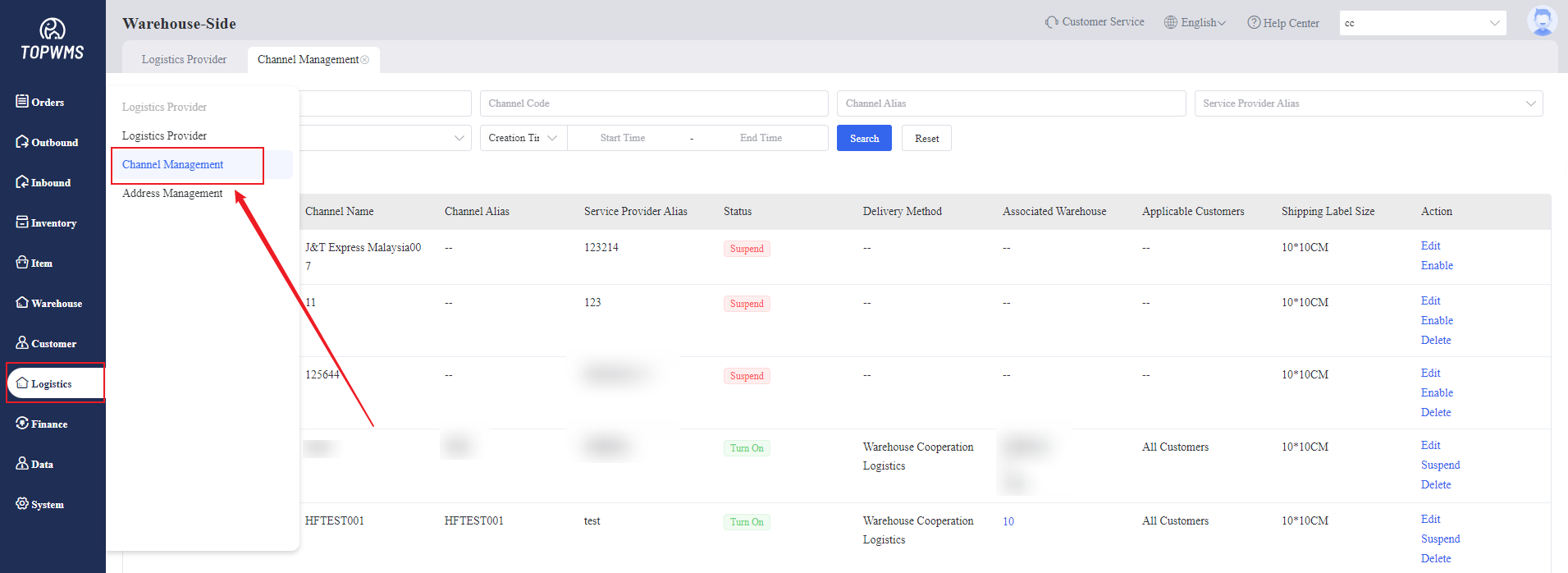Click Suspend link in HFTEST001 row
The height and width of the screenshot is (573, 1568).
tap(1440, 539)
